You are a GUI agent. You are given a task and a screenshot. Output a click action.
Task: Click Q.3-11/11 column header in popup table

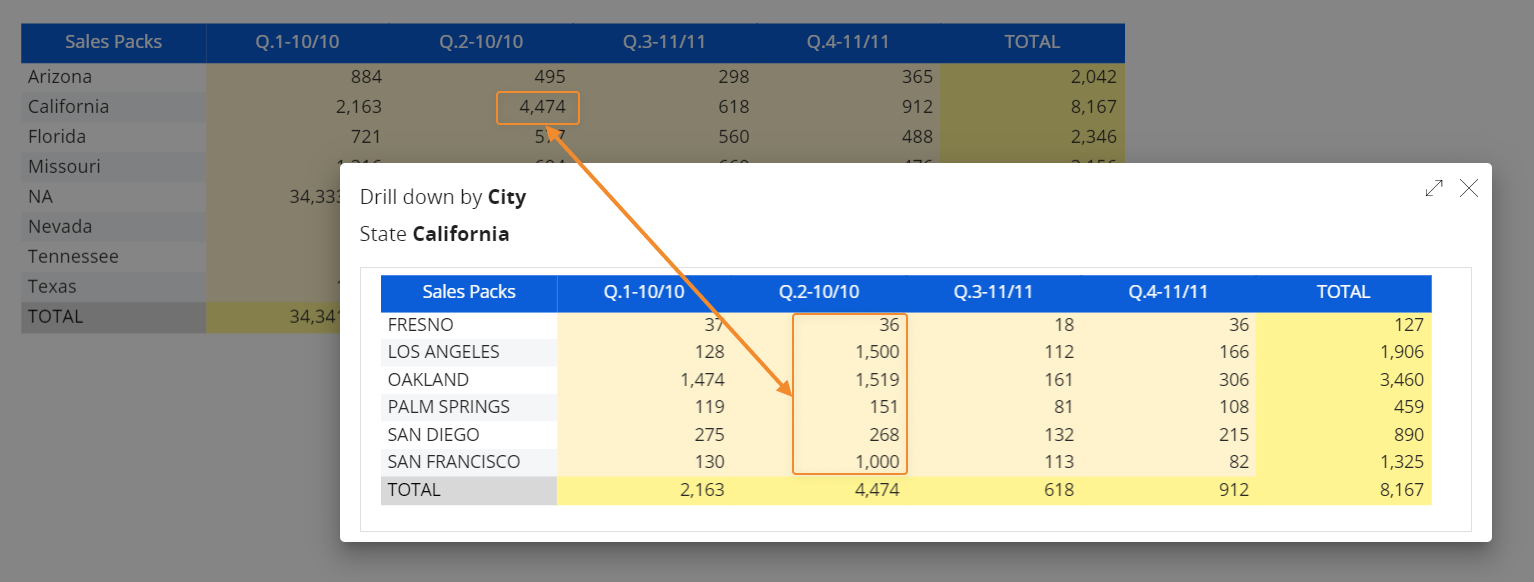click(993, 292)
